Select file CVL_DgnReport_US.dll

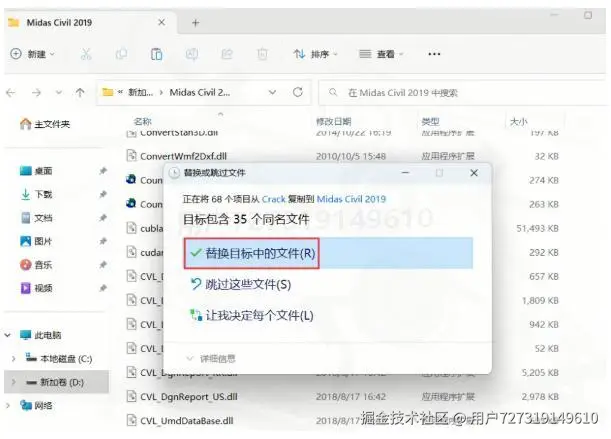point(189,397)
